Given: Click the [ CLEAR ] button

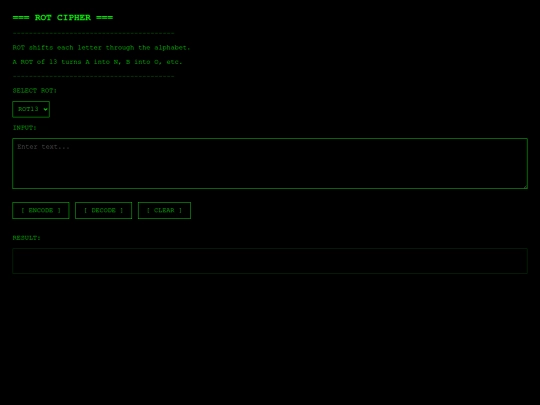Looking at the screenshot, I should point(164,210).
